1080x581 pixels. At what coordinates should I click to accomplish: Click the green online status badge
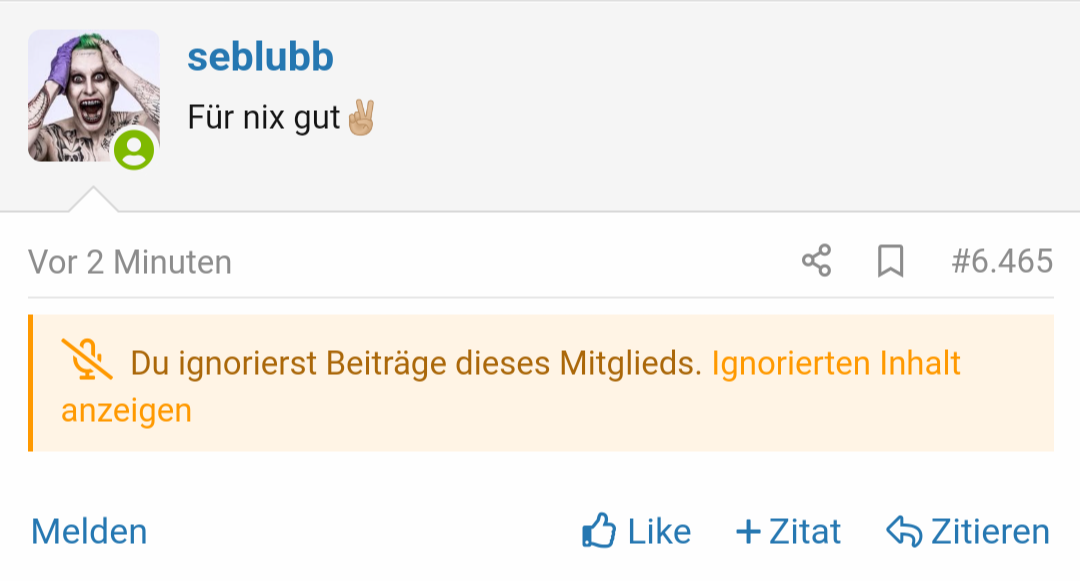click(134, 150)
